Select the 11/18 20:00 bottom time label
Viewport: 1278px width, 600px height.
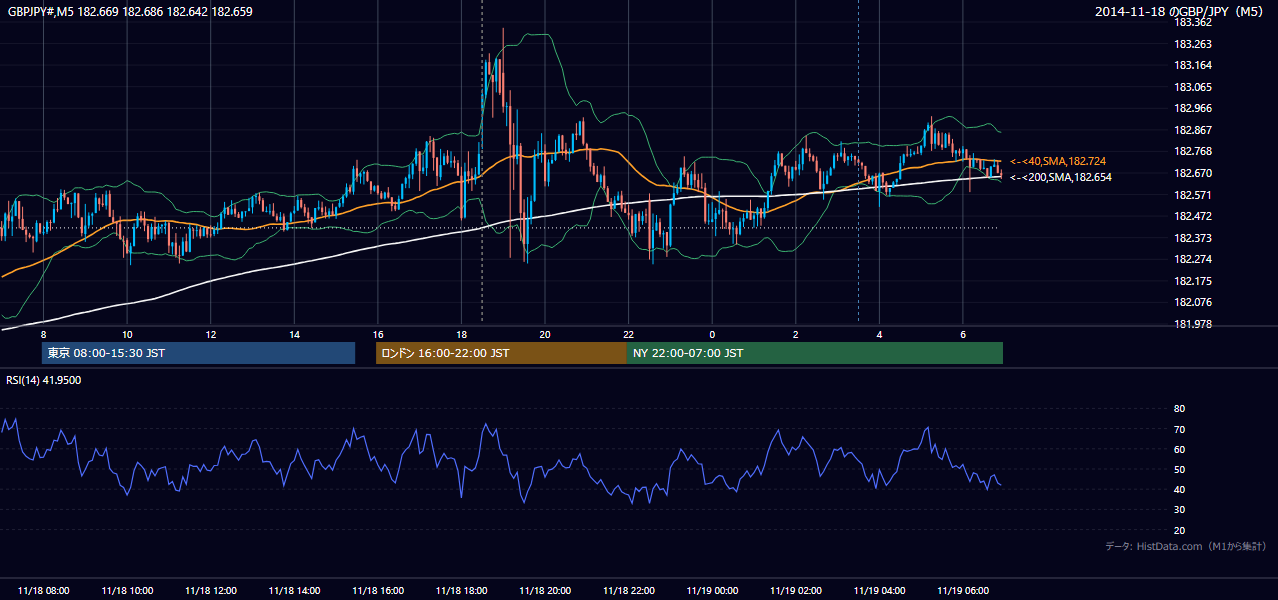[545, 591]
